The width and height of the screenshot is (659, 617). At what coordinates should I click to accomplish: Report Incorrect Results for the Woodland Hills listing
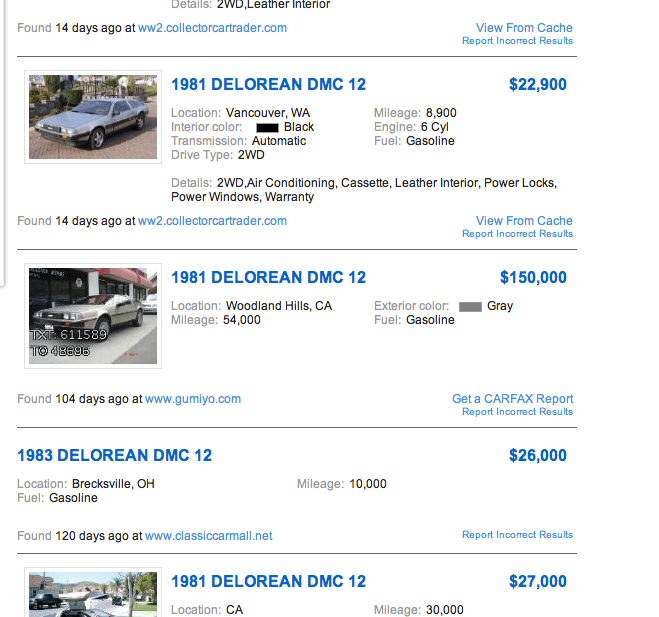click(x=517, y=412)
